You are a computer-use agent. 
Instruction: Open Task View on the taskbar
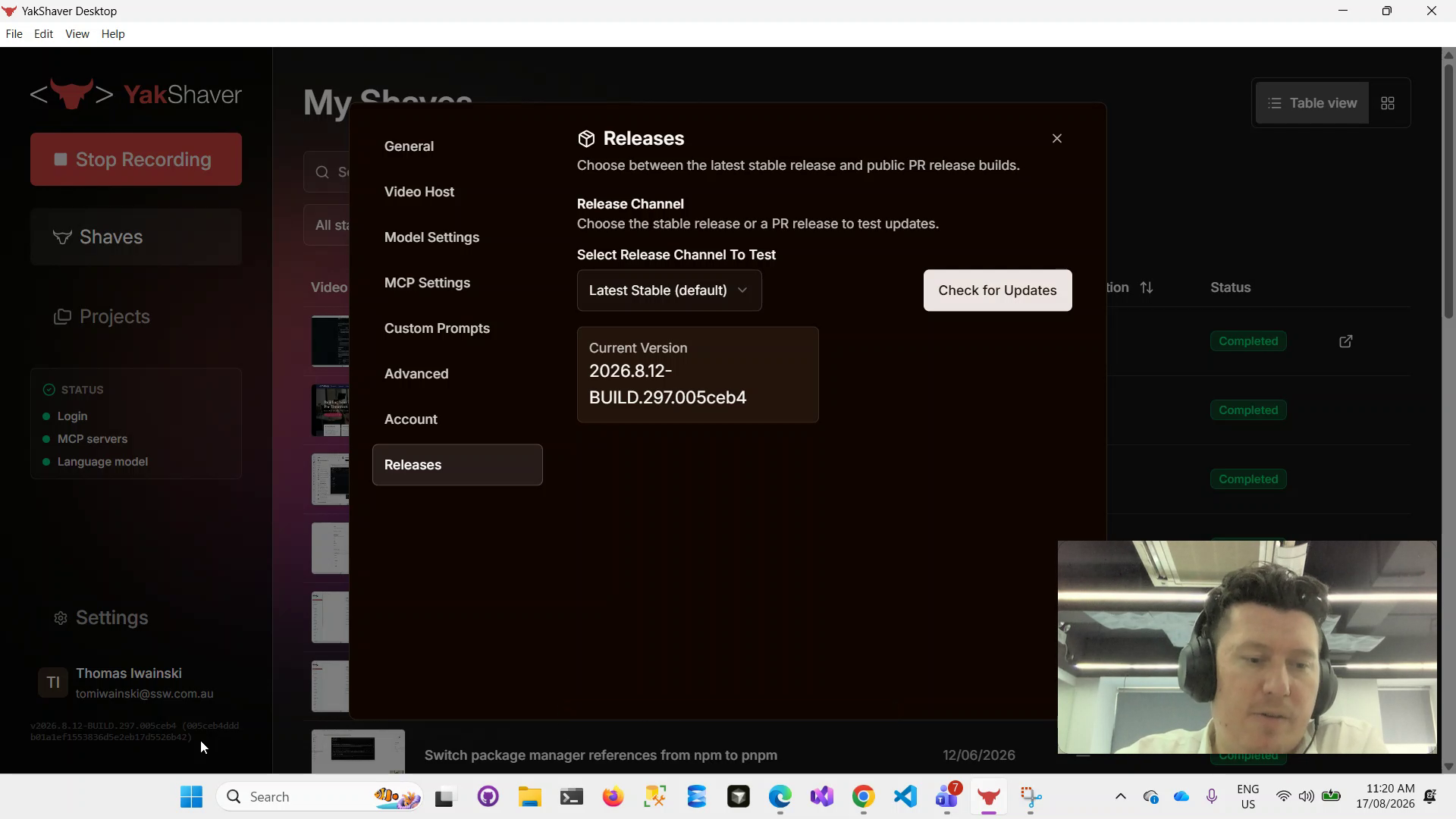coord(444,797)
